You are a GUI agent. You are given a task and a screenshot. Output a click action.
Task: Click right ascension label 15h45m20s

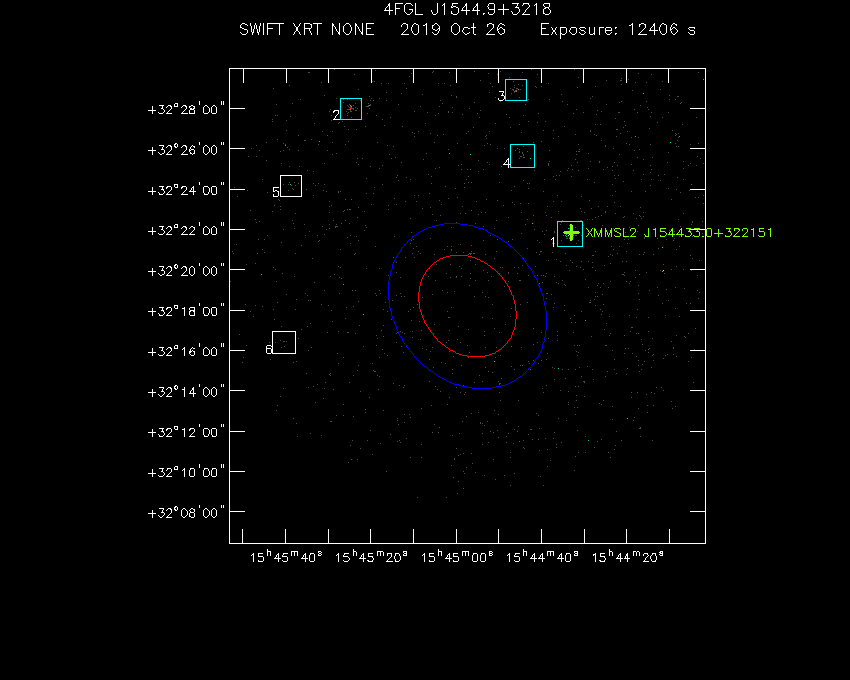pyautogui.click(x=371, y=556)
